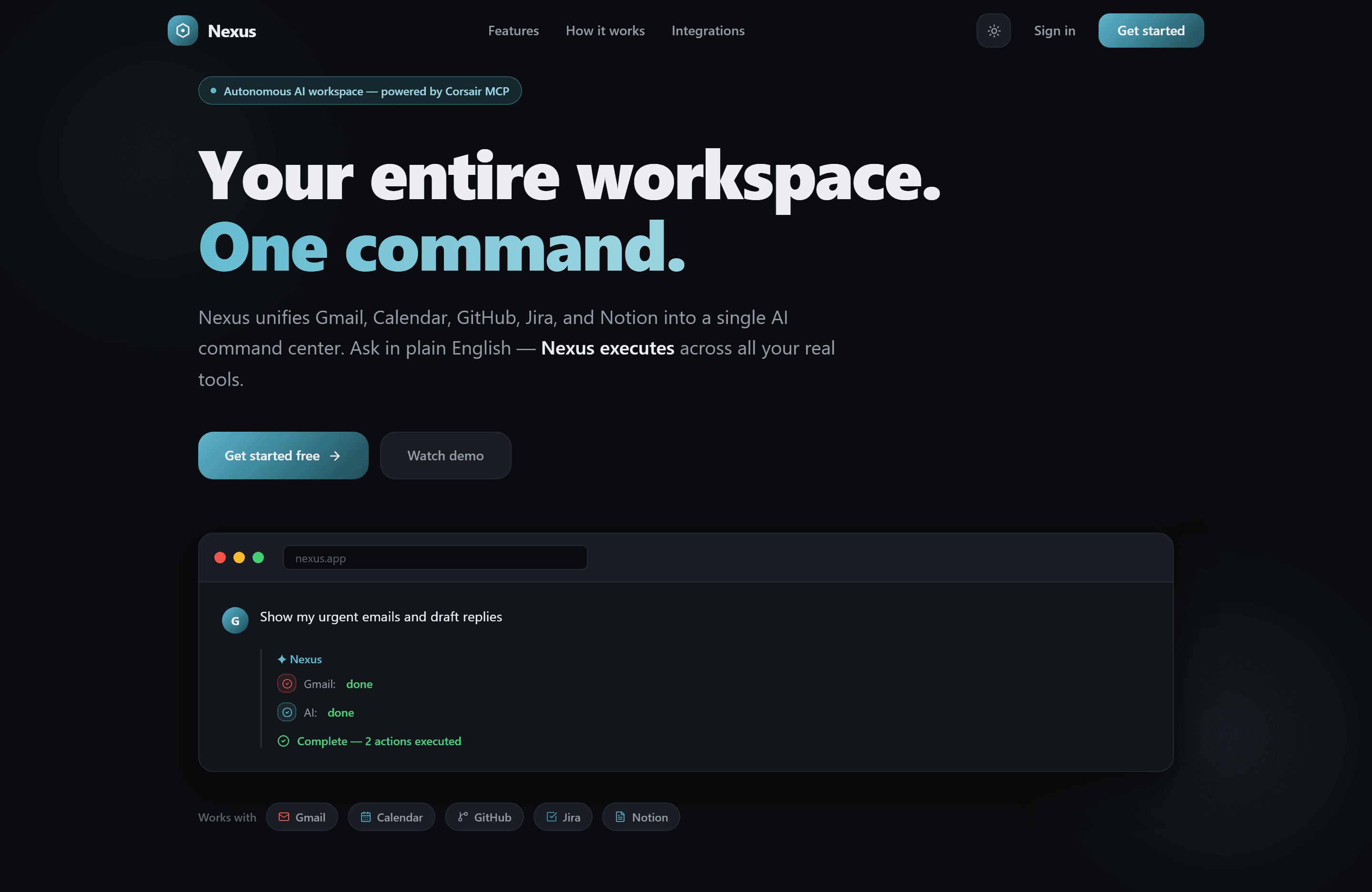Go to How it works section
1372x892 pixels.
pyautogui.click(x=605, y=30)
